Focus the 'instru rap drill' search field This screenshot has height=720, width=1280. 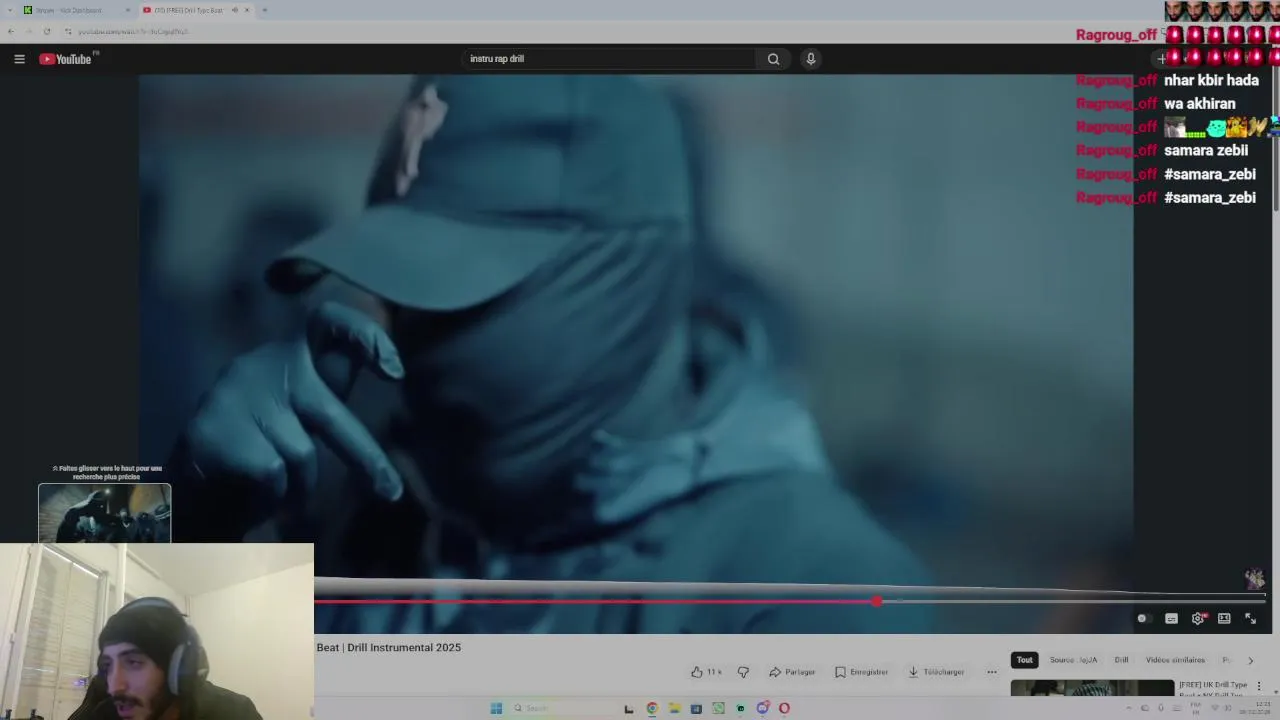point(610,59)
